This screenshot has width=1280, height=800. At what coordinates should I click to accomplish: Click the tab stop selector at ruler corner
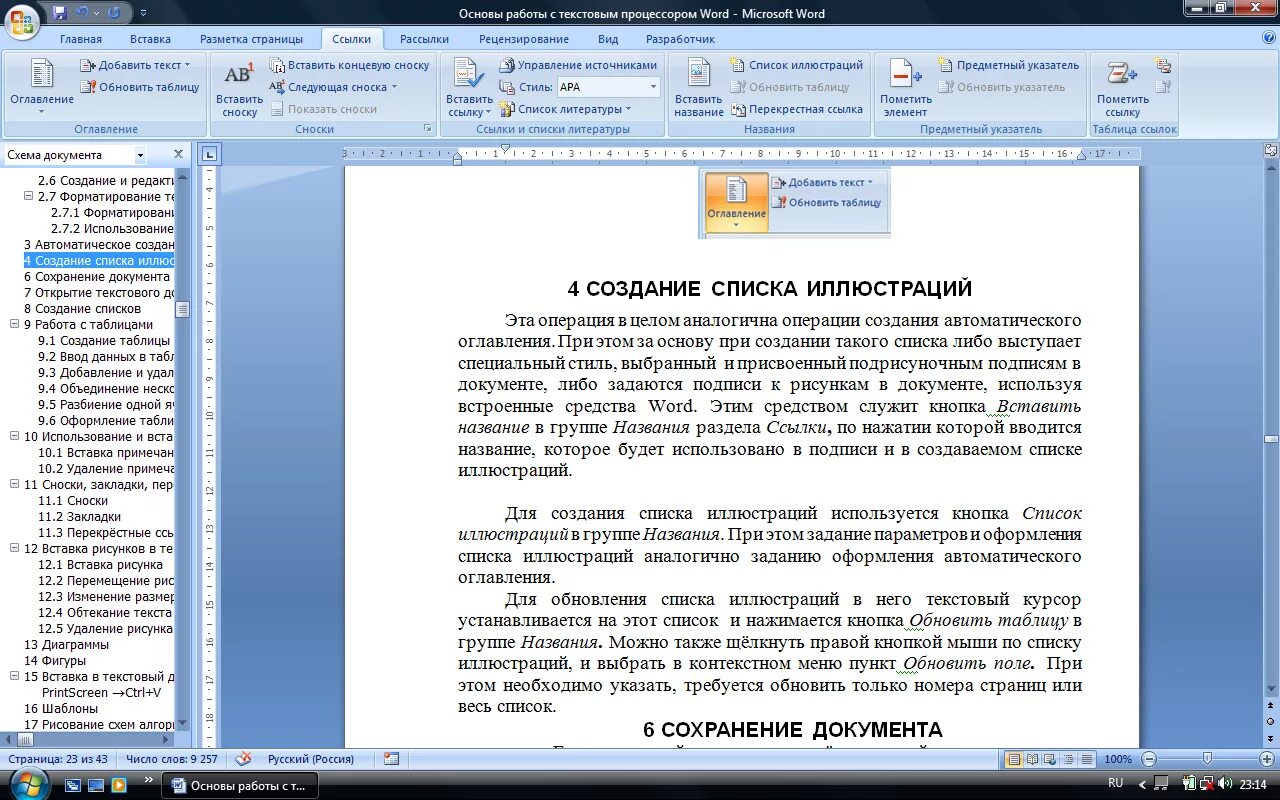[x=210, y=154]
